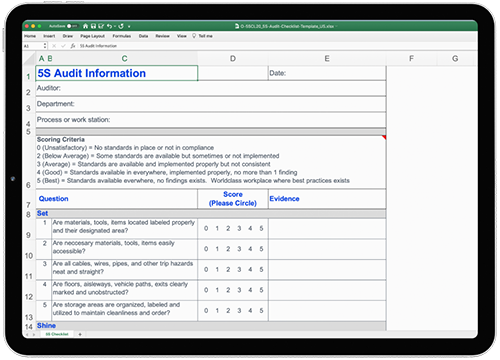Click the Insert Function fx icon
Image resolution: width=500 pixels, height=360 pixels.
point(73,46)
